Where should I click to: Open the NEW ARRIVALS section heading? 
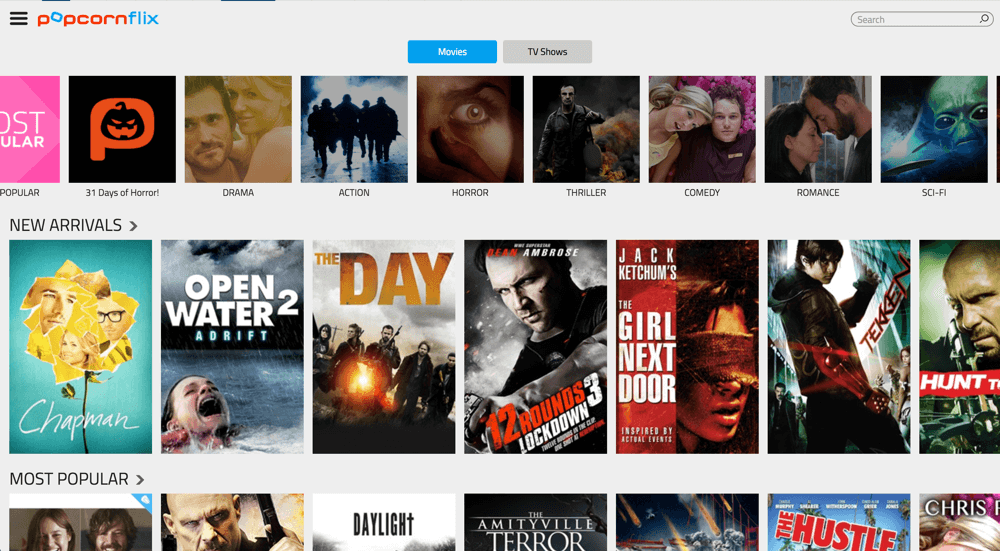(65, 225)
